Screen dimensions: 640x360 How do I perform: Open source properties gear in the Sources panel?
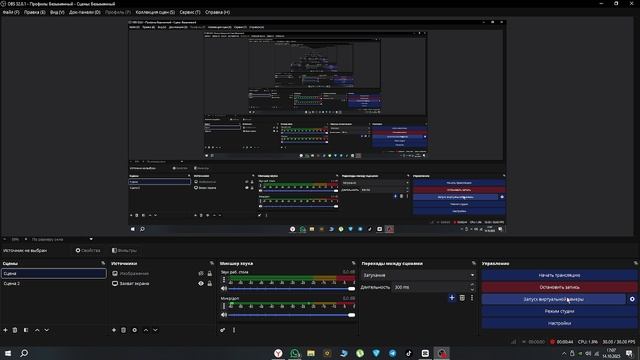[x=135, y=330]
